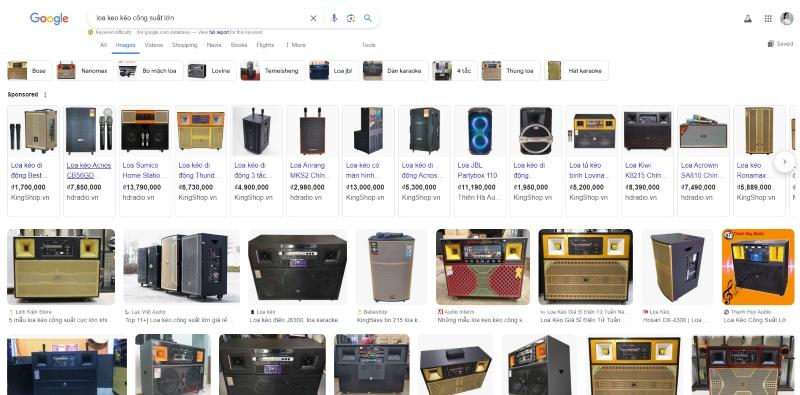Select the Images tab

[x=126, y=45]
